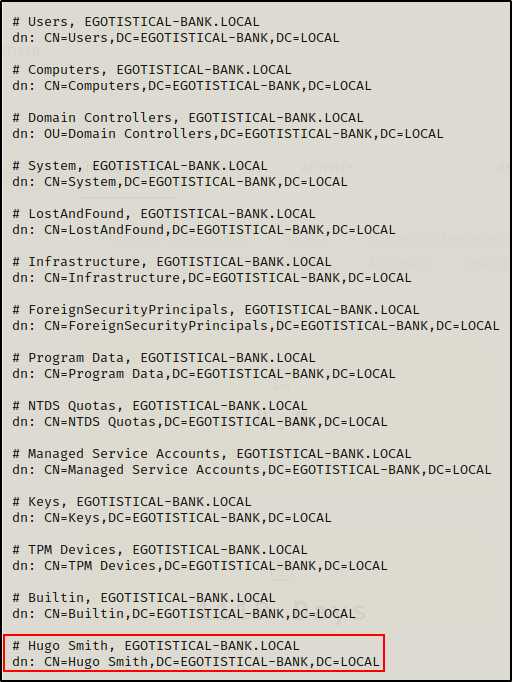Click the # ForeignSecurityPrincipals comment line
Viewport: 512px width, 682px height.
click(216, 310)
